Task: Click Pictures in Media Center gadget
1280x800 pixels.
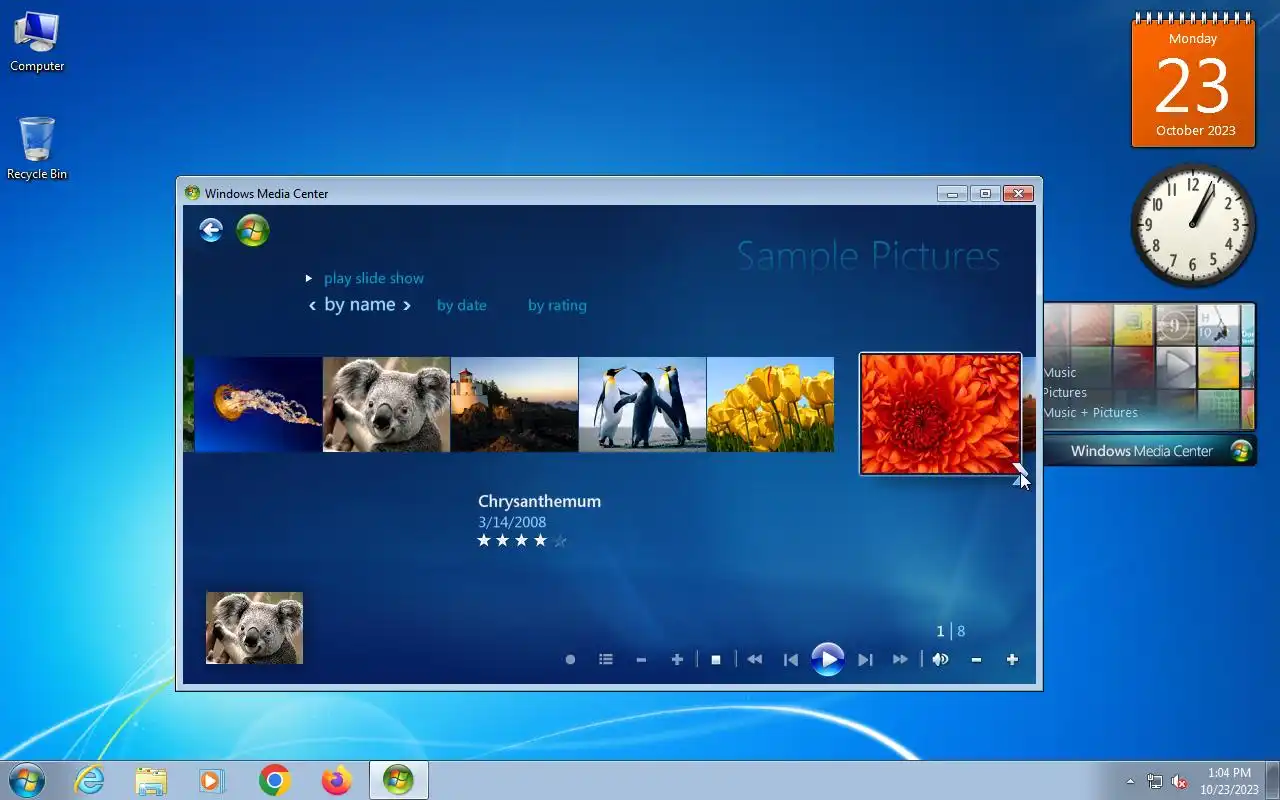Action: pyautogui.click(x=1065, y=392)
